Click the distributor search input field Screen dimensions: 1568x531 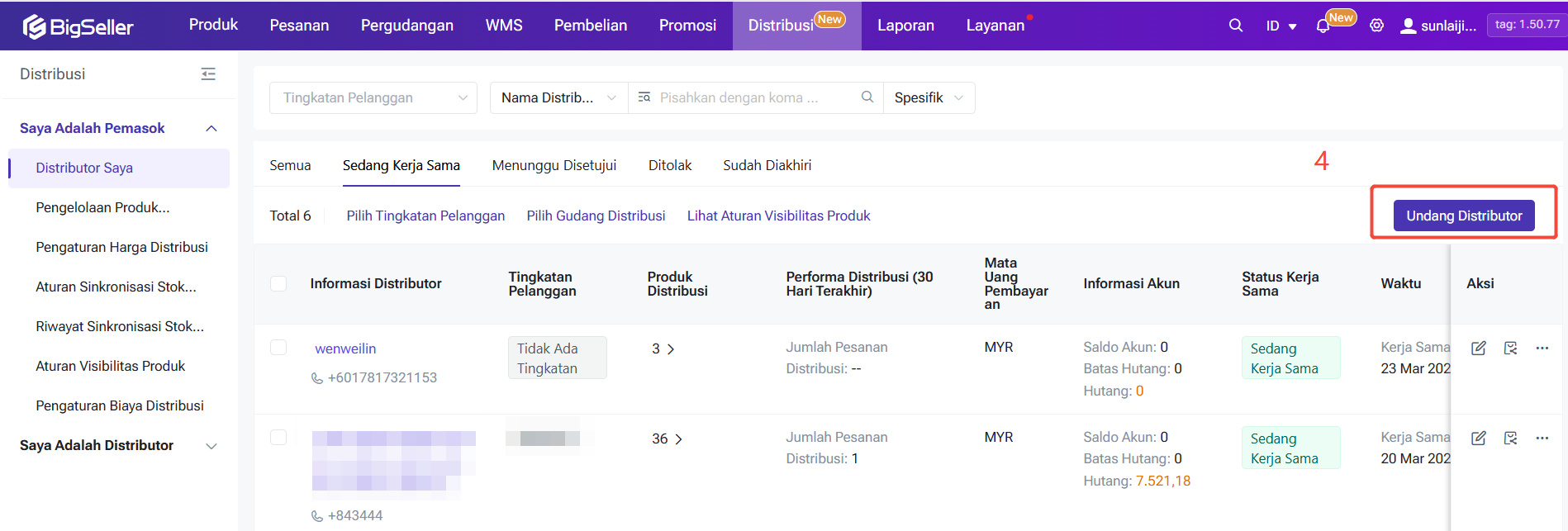tap(752, 97)
